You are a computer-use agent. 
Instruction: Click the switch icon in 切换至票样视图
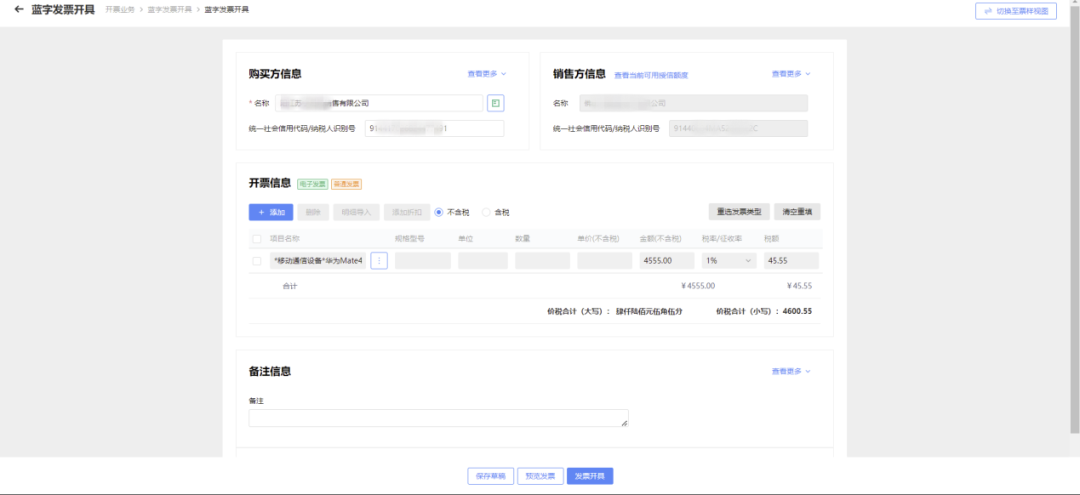pos(988,11)
